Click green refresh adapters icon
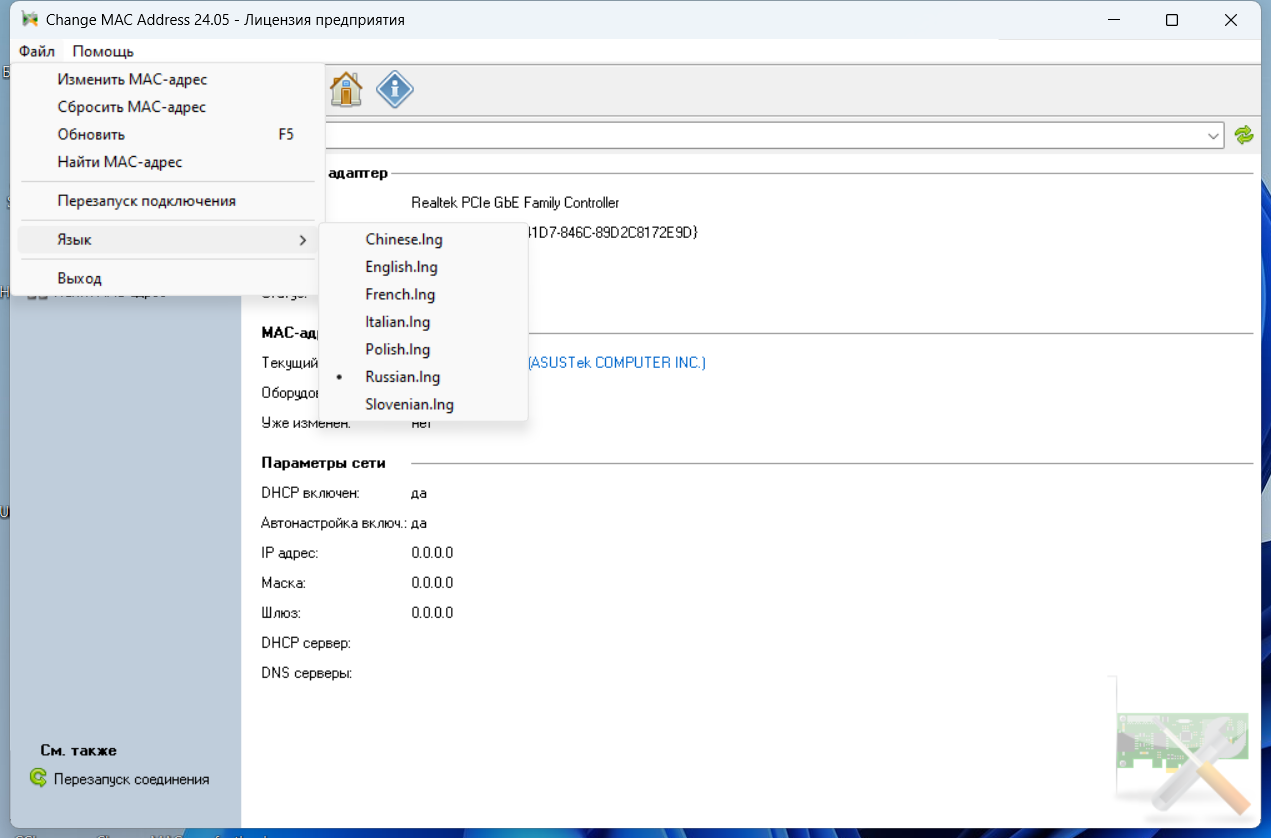1271x838 pixels. (1244, 135)
